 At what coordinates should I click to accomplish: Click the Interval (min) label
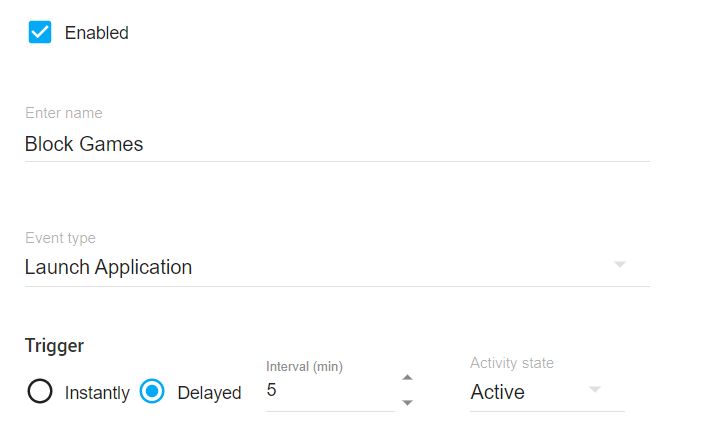pyautogui.click(x=304, y=367)
